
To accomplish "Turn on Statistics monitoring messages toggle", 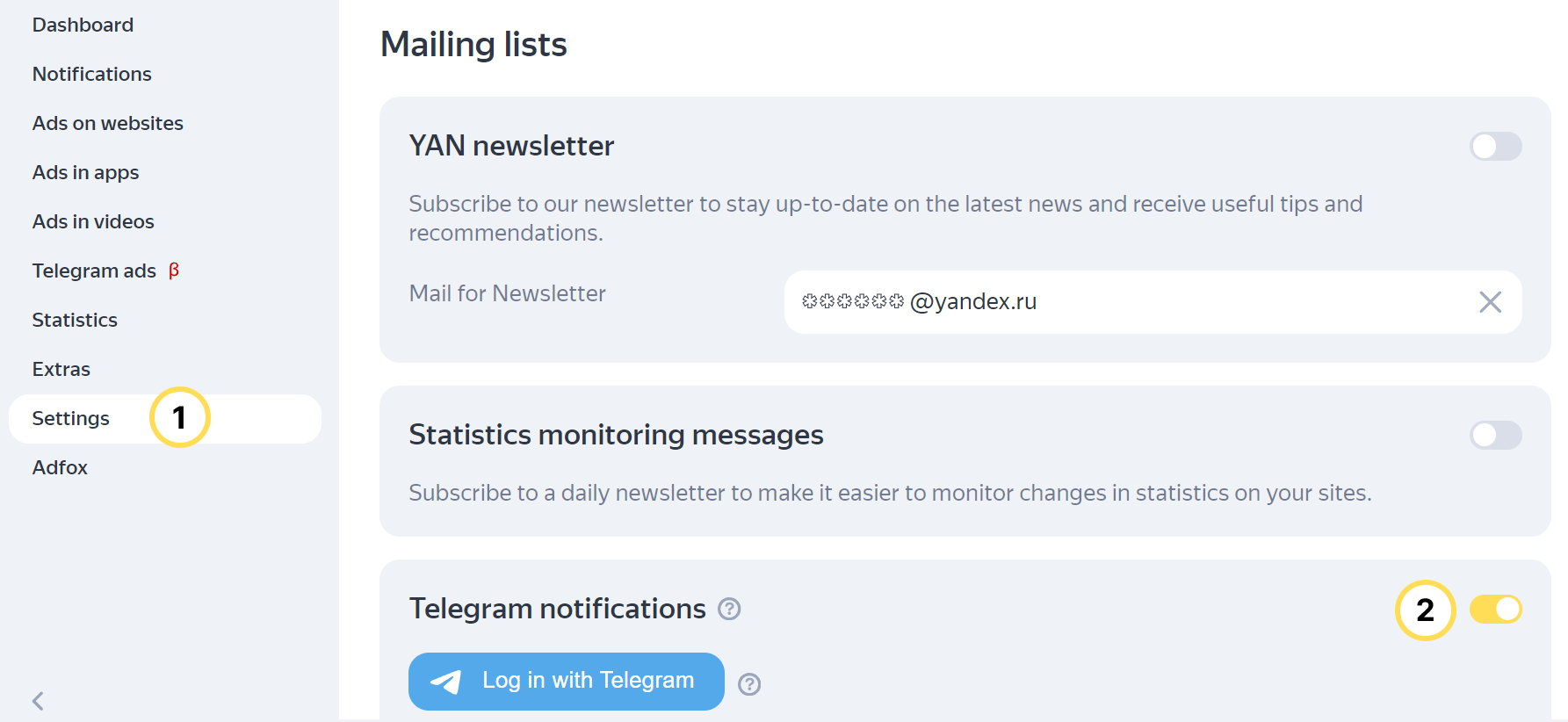I will click(x=1495, y=436).
